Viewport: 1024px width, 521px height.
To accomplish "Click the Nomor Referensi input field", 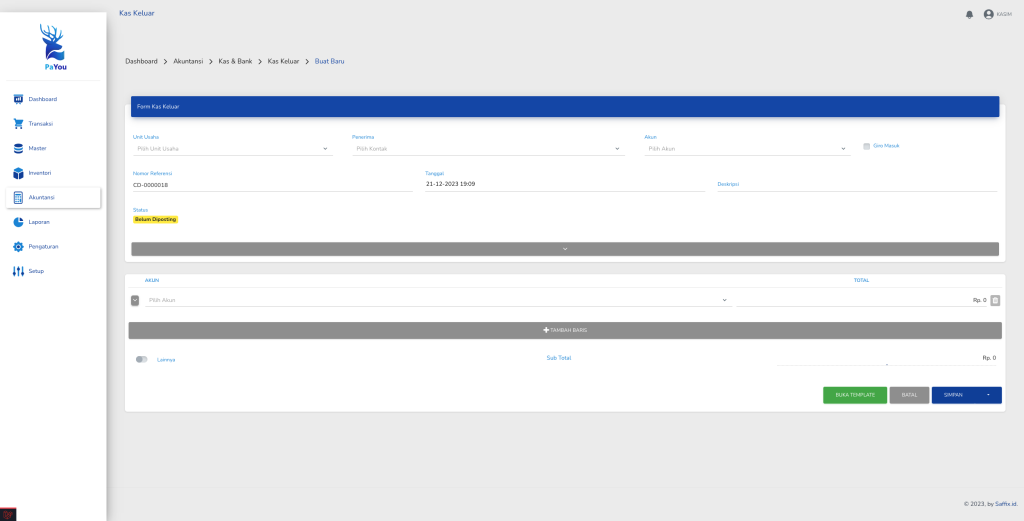I will (272, 185).
